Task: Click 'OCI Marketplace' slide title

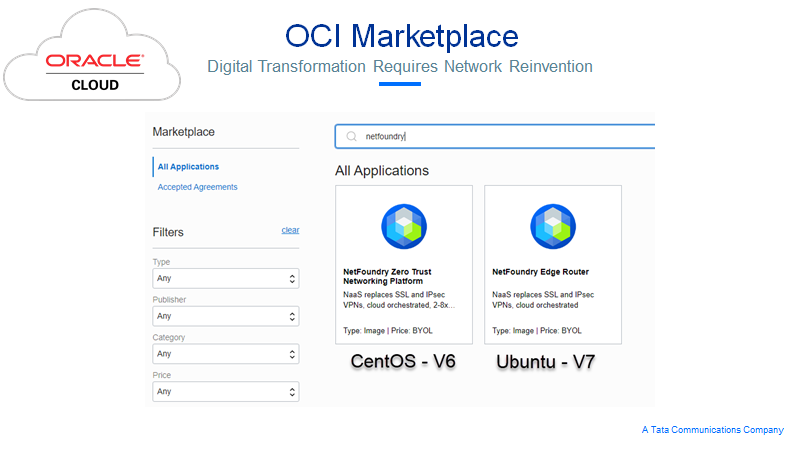Action: click(x=402, y=36)
